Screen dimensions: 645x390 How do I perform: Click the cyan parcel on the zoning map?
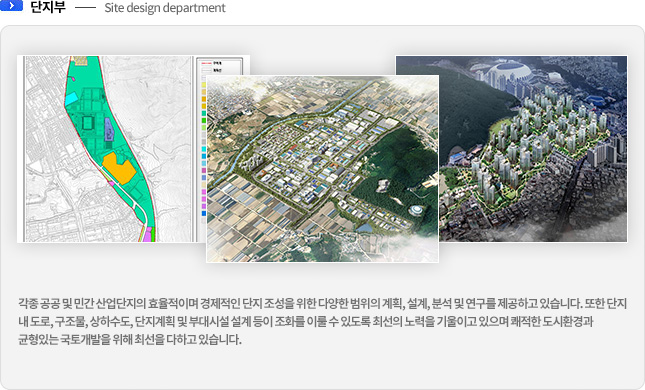point(71,98)
